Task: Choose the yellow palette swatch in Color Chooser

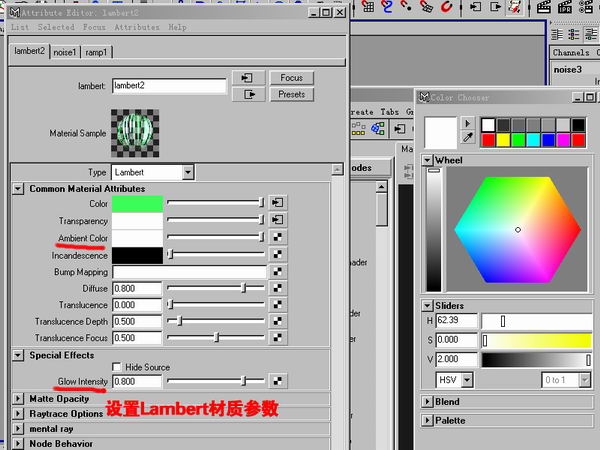Action: [x=503, y=140]
